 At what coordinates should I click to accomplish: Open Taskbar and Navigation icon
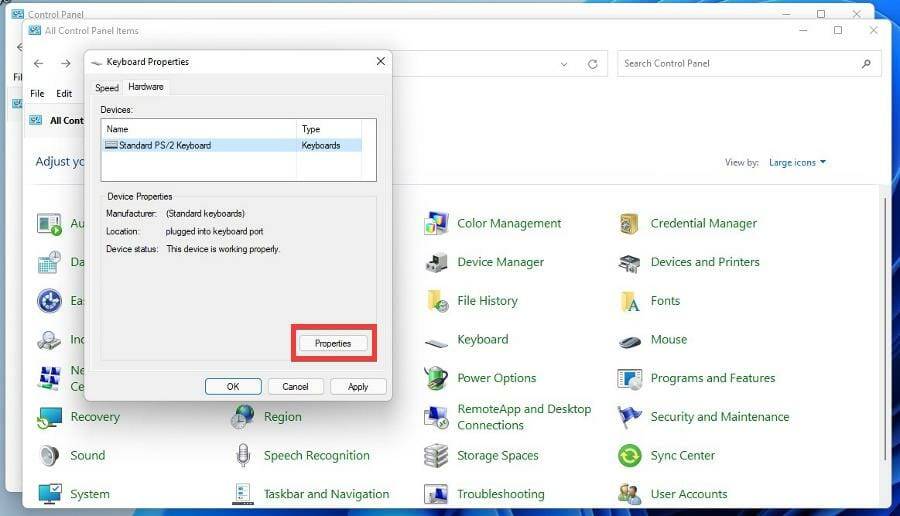[x=243, y=494]
